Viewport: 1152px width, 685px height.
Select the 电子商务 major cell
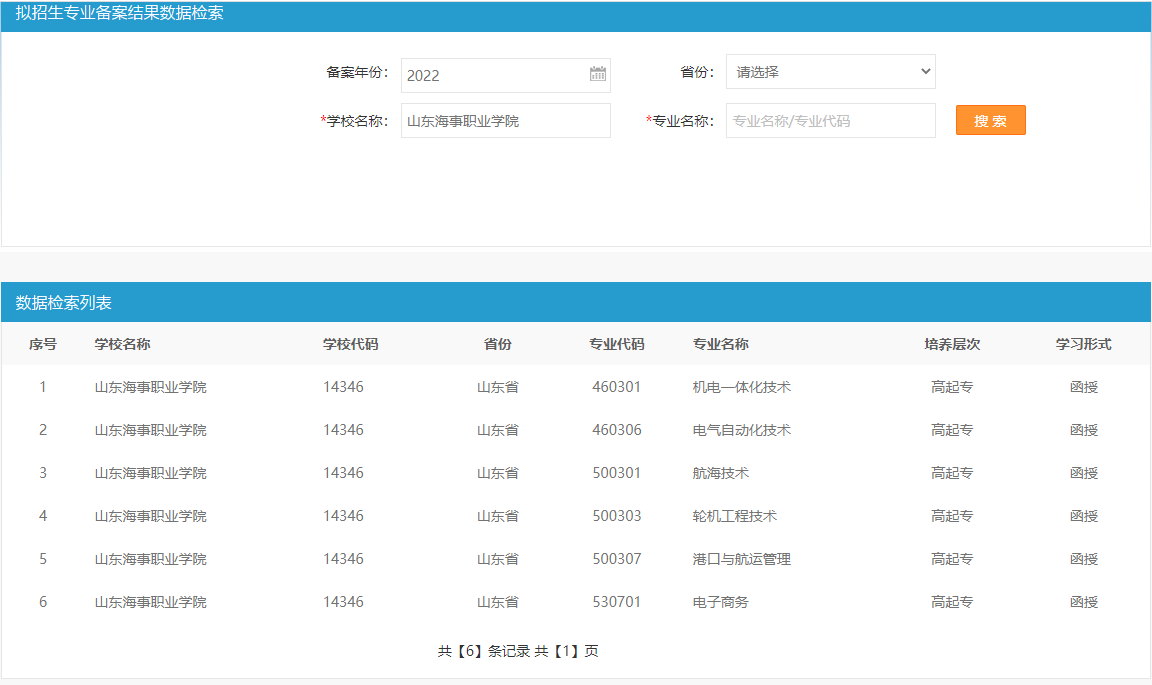click(720, 602)
